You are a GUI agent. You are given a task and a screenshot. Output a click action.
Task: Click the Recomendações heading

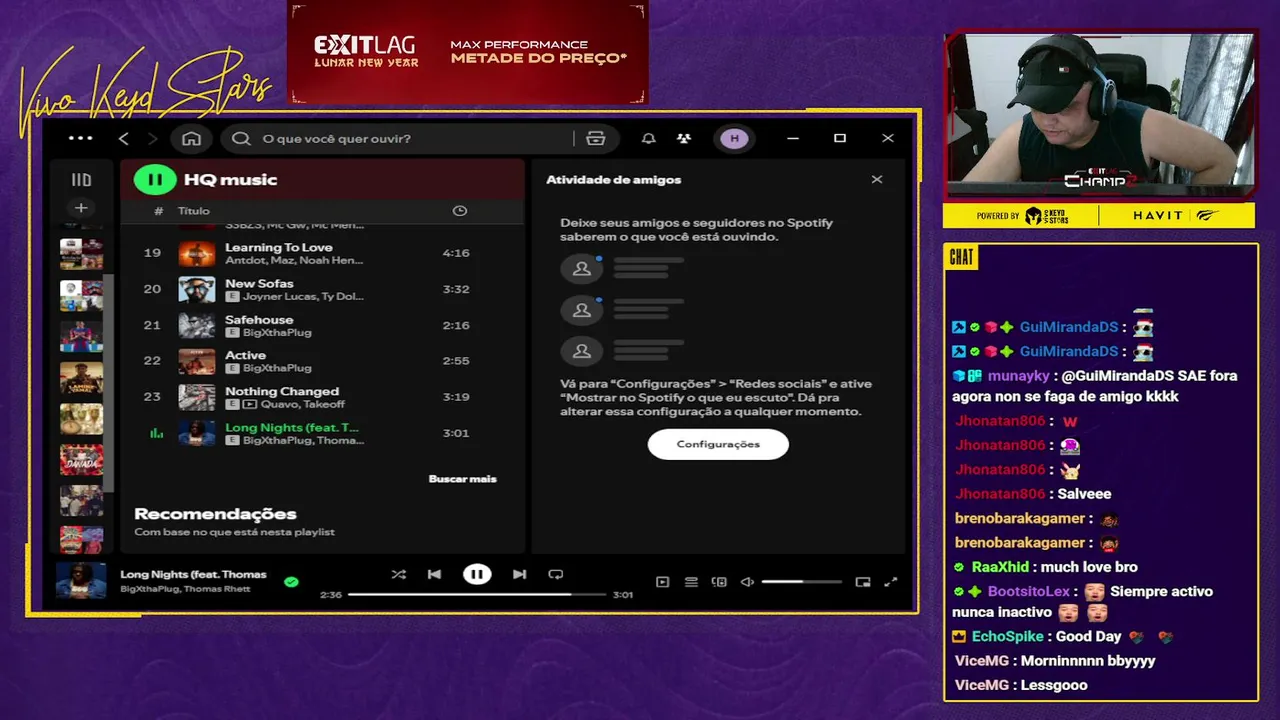[x=215, y=514]
